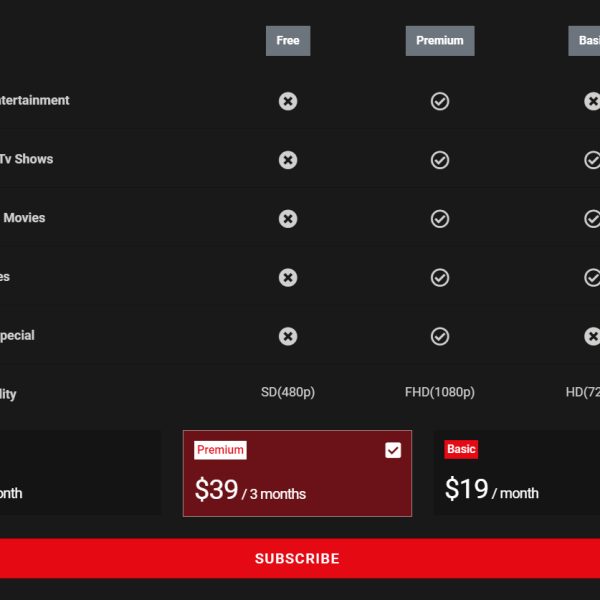
Task: Click the red Basic label on the plan card
Action: click(461, 449)
